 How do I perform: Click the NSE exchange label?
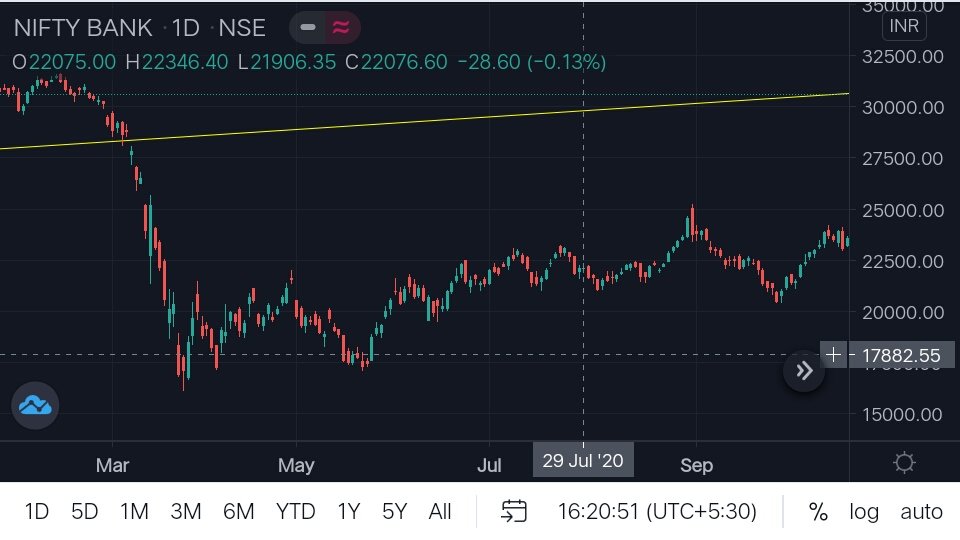click(x=242, y=28)
